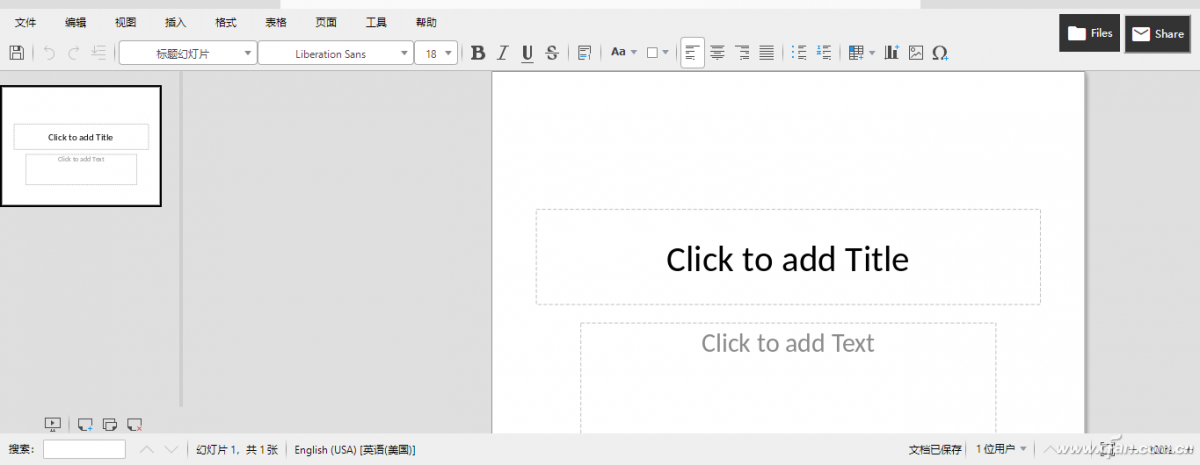The image size is (1200, 465).
Task: Insert a chart using the chart icon
Action: [892, 53]
